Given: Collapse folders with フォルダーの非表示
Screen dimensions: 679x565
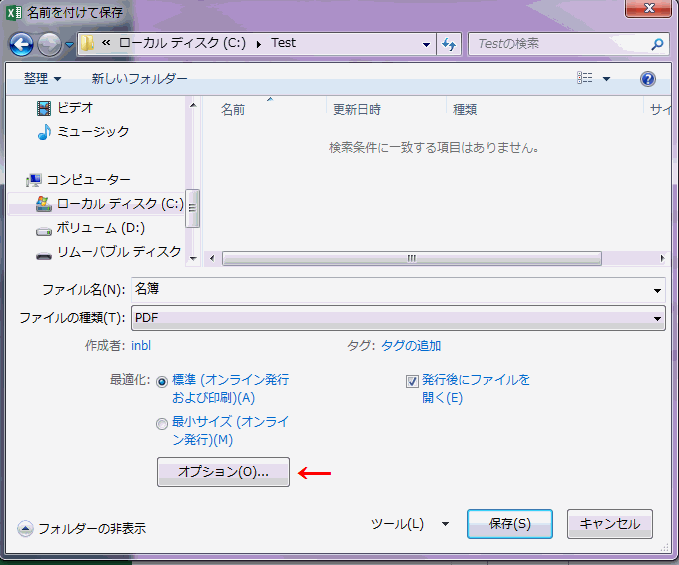Looking at the screenshot, I should point(82,529).
